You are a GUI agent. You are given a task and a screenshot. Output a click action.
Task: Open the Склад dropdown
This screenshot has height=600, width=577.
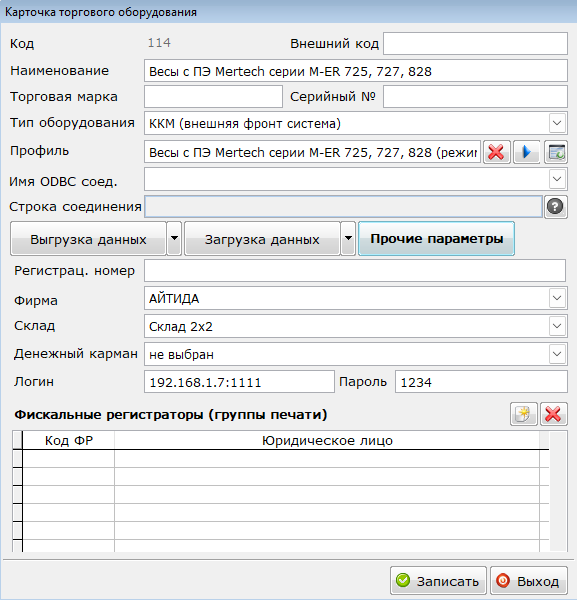(x=557, y=326)
